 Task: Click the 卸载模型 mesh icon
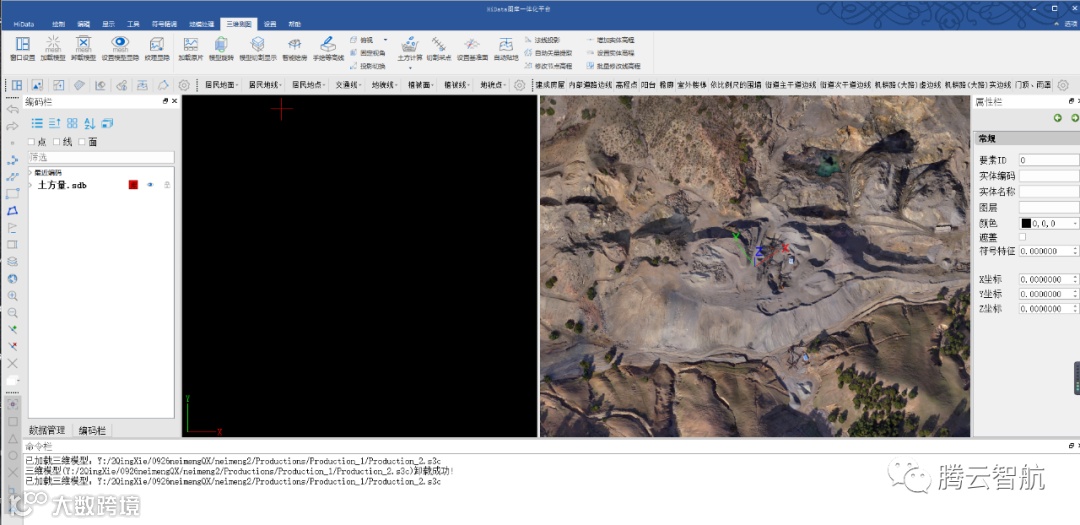[83, 44]
